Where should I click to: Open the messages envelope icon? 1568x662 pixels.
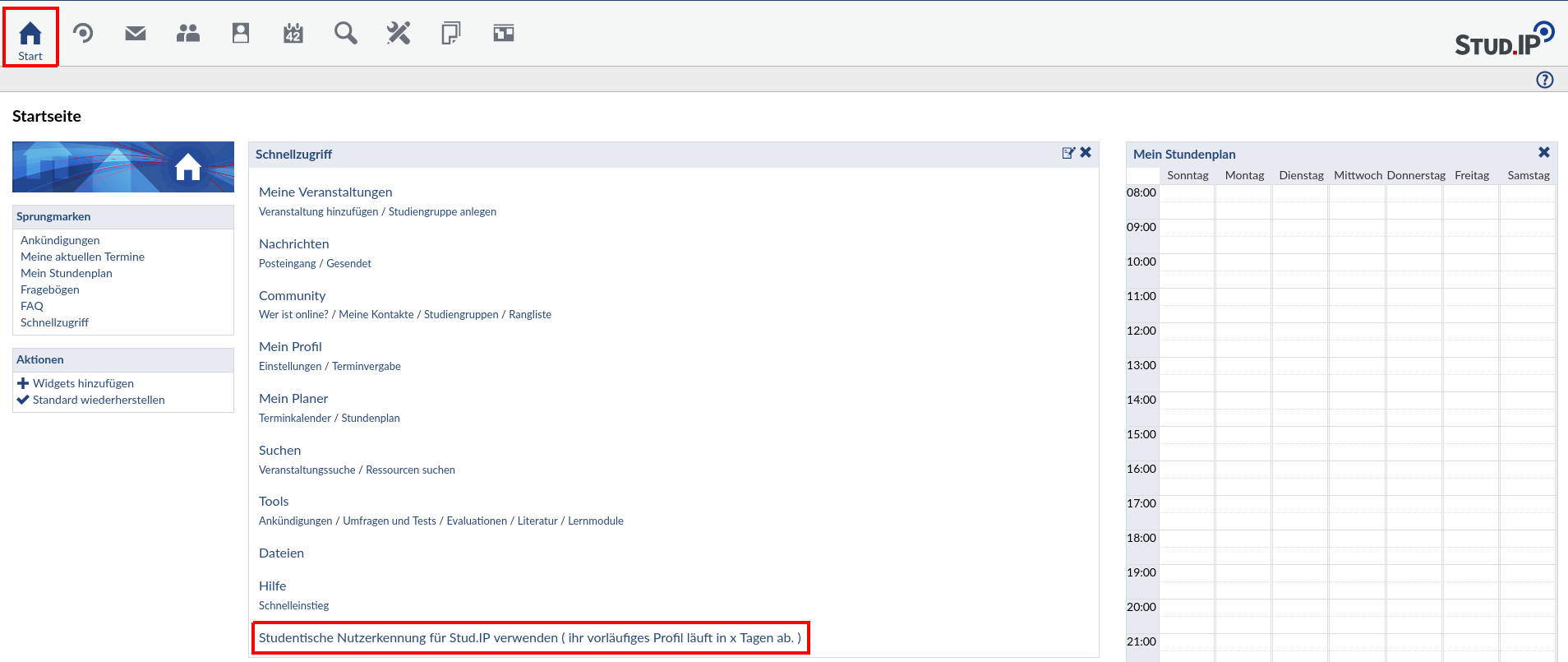pos(136,34)
